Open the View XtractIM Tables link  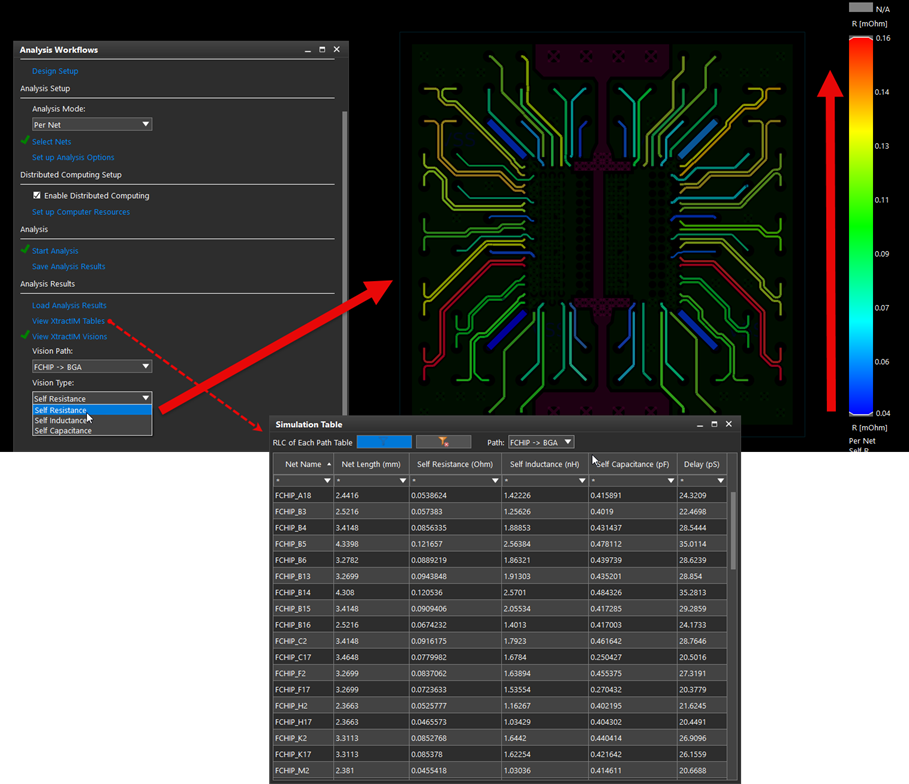pos(69,321)
